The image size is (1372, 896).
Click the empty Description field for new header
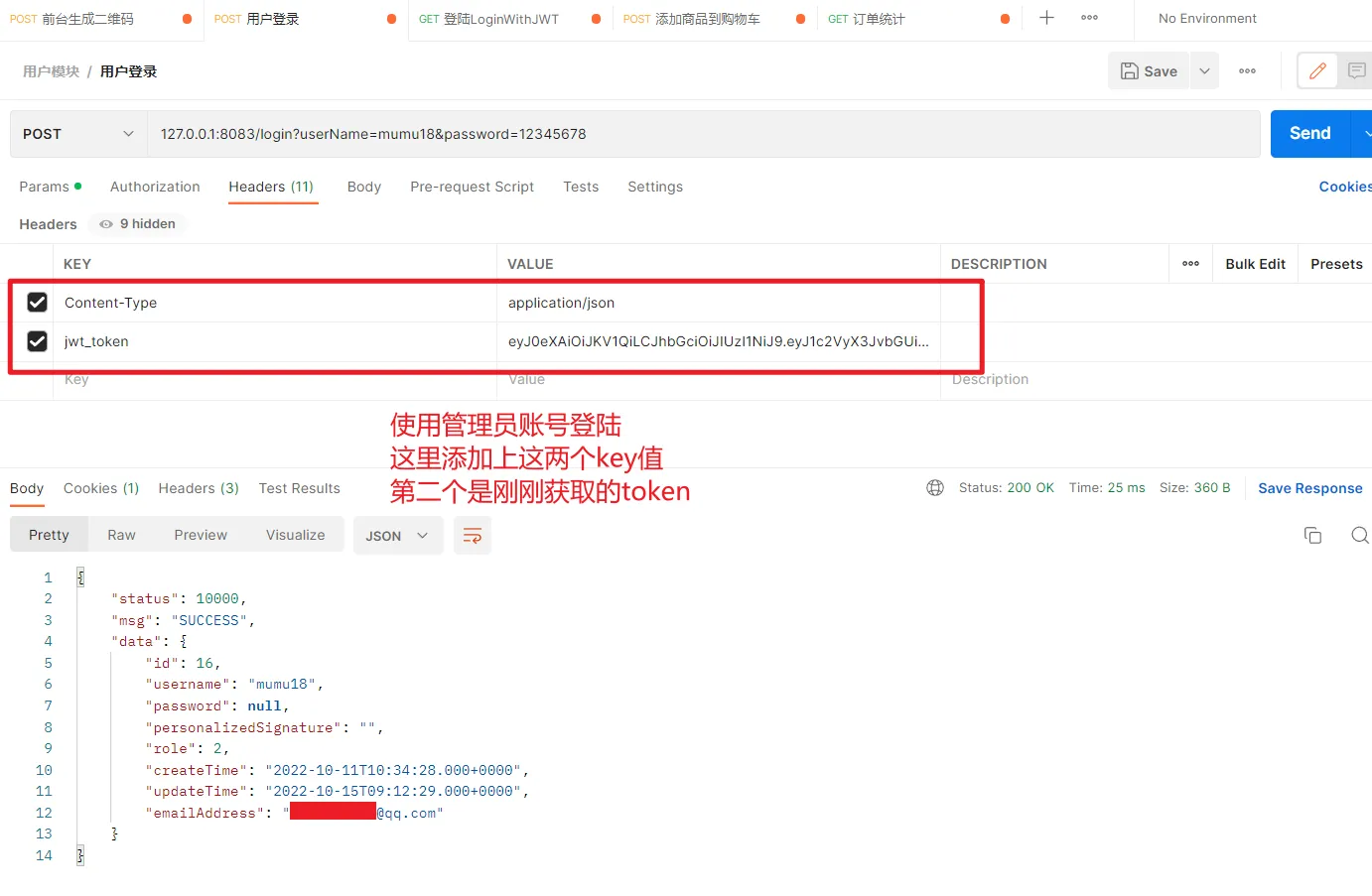tap(1156, 380)
